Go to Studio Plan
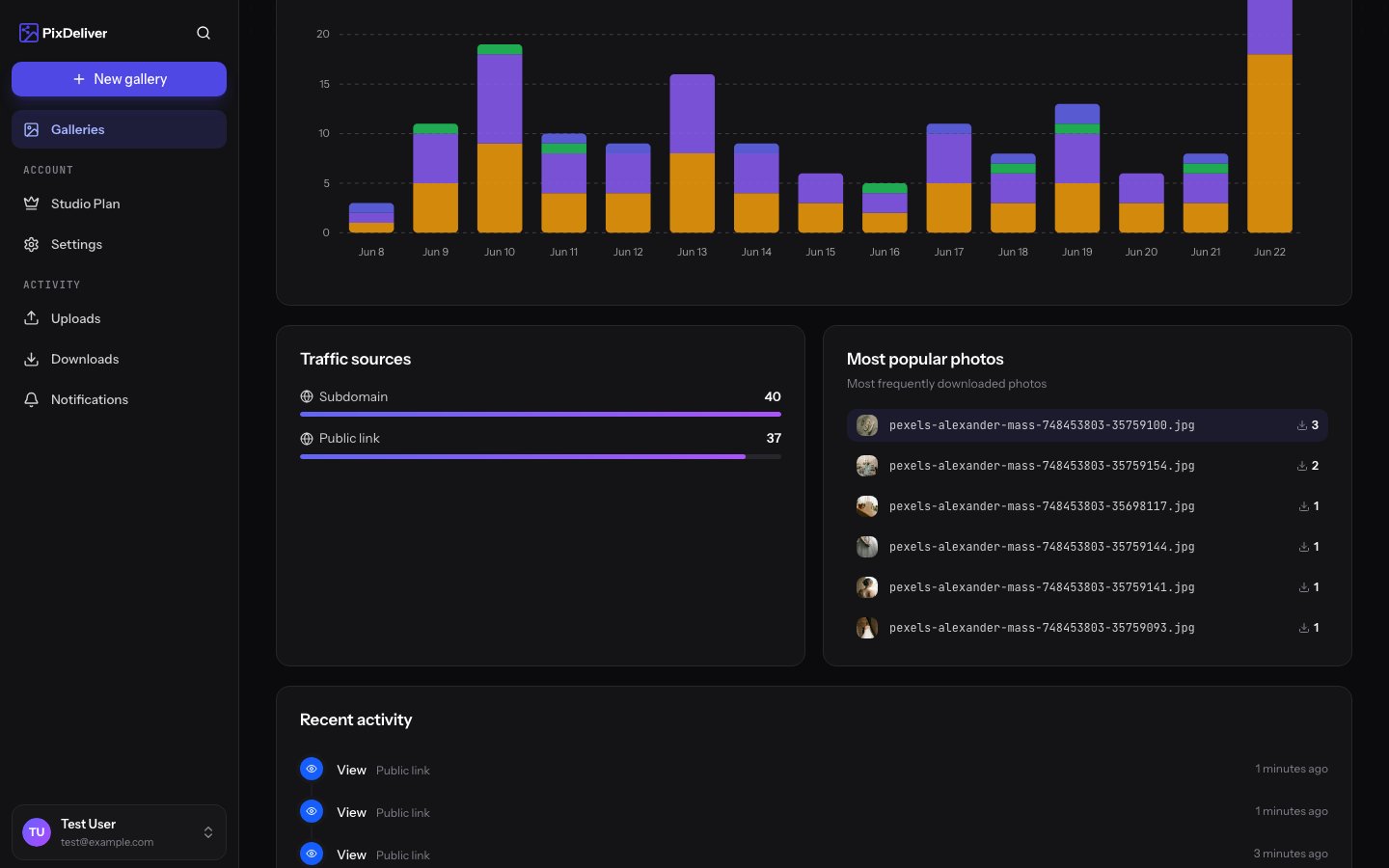This screenshot has height=868, width=1389. click(119, 203)
